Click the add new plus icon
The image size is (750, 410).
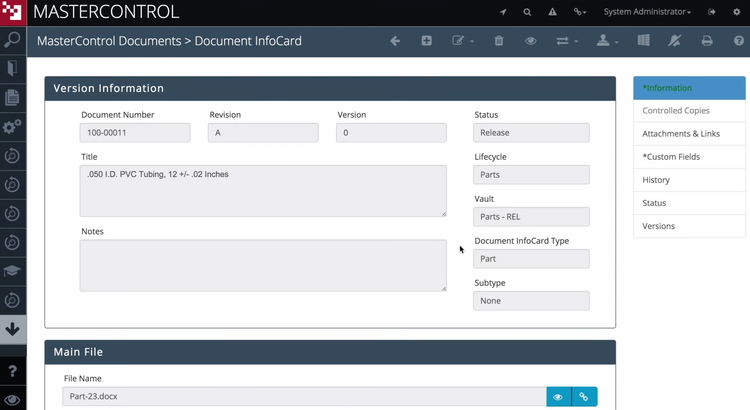pos(427,41)
